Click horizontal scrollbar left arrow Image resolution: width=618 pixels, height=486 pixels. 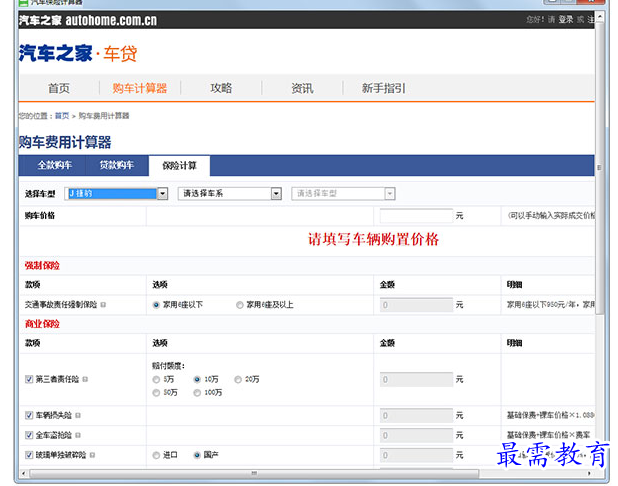24,473
